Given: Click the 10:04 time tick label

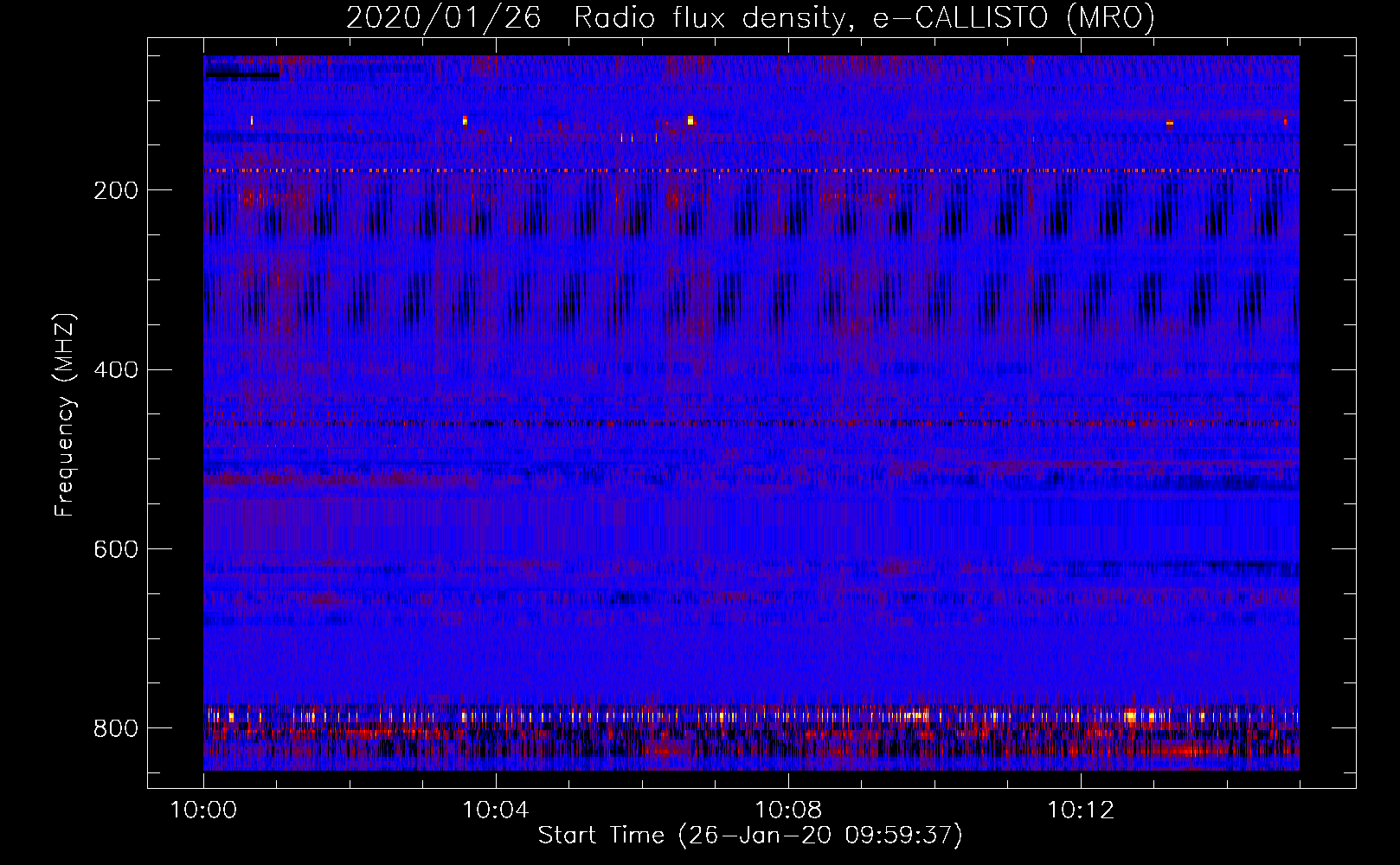Looking at the screenshot, I should tap(496, 810).
